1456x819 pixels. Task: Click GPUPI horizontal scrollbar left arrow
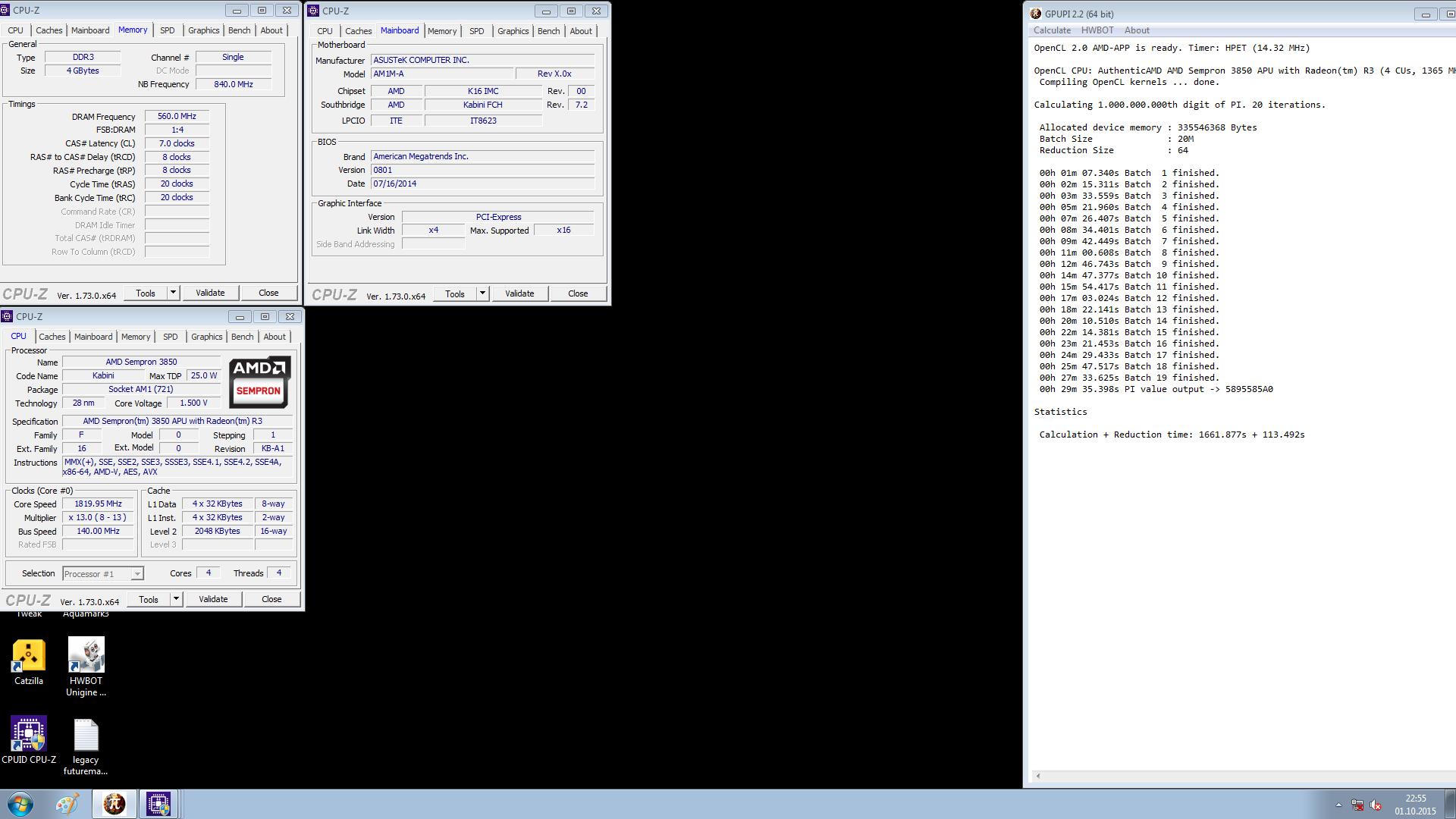coord(1037,776)
